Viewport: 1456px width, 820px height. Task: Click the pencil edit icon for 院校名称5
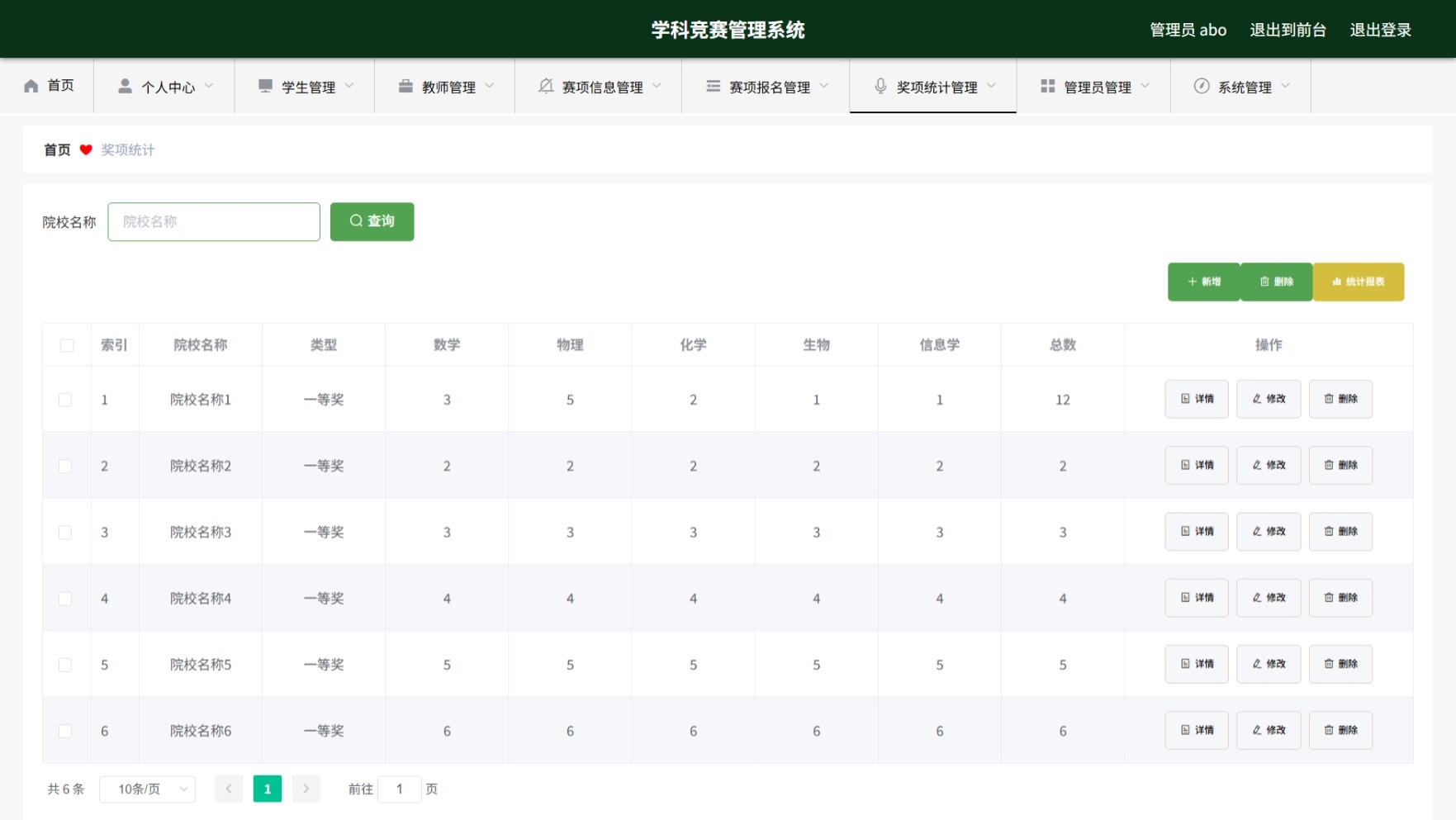coord(1257,664)
